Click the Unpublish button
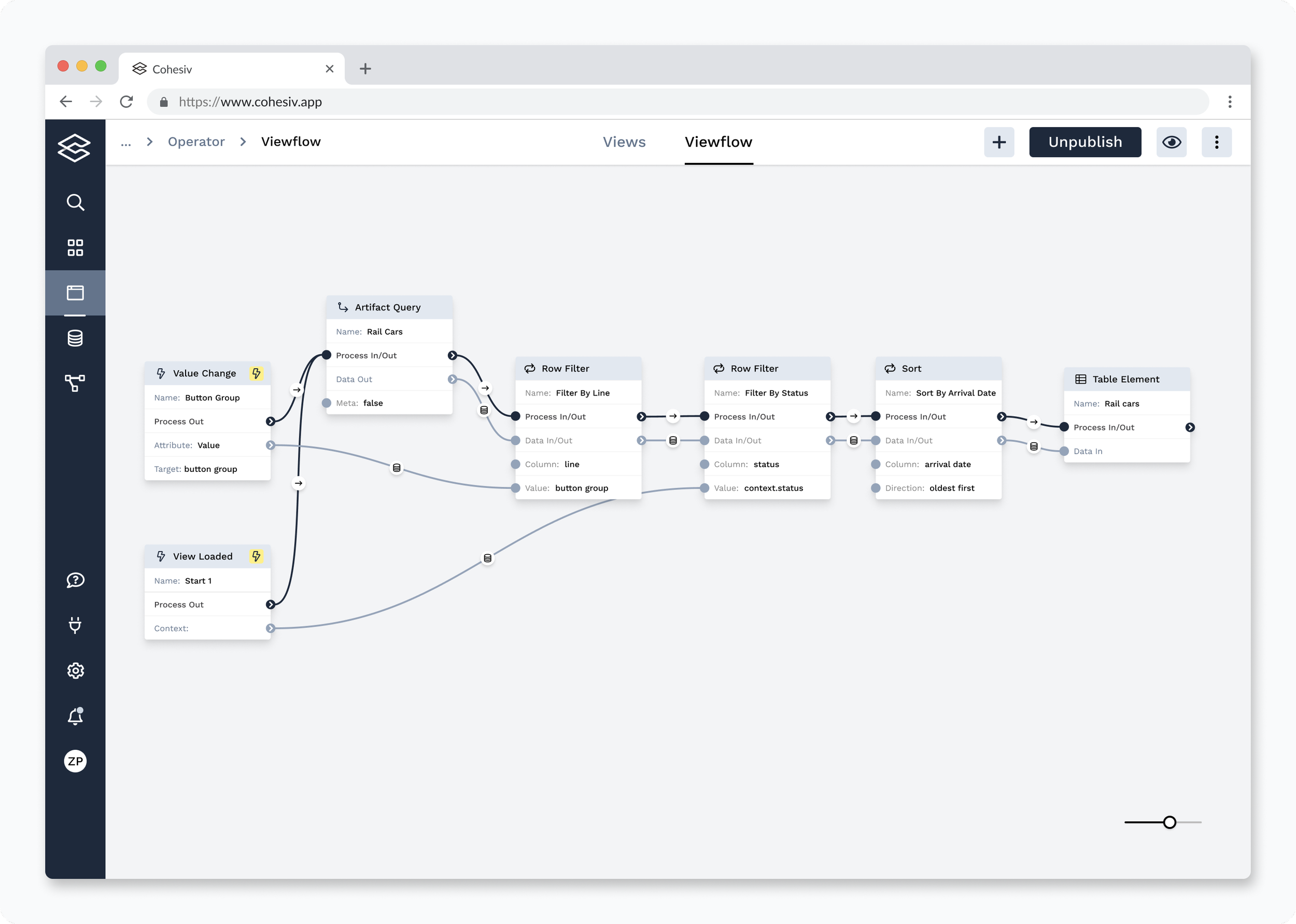1296x924 pixels. [x=1084, y=142]
